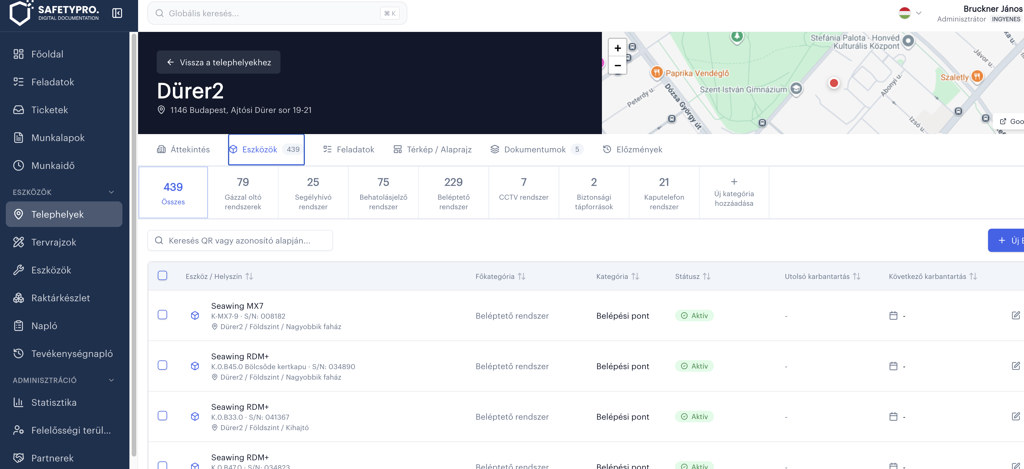Image resolution: width=1024 pixels, height=469 pixels.
Task: Open the Hungarian flag language dropdown
Action: pyautogui.click(x=910, y=13)
